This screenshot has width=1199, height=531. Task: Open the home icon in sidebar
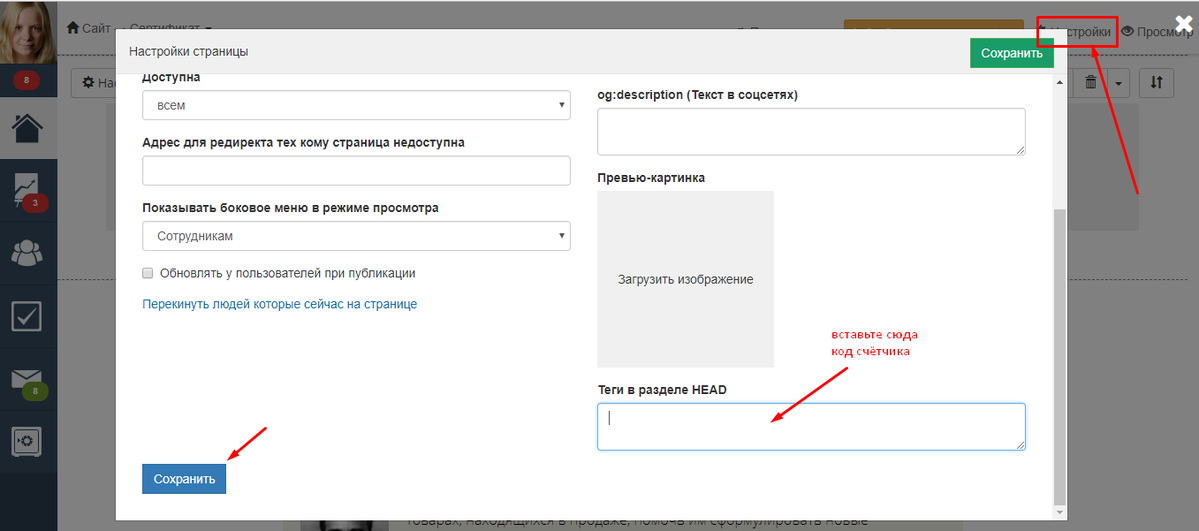28,127
